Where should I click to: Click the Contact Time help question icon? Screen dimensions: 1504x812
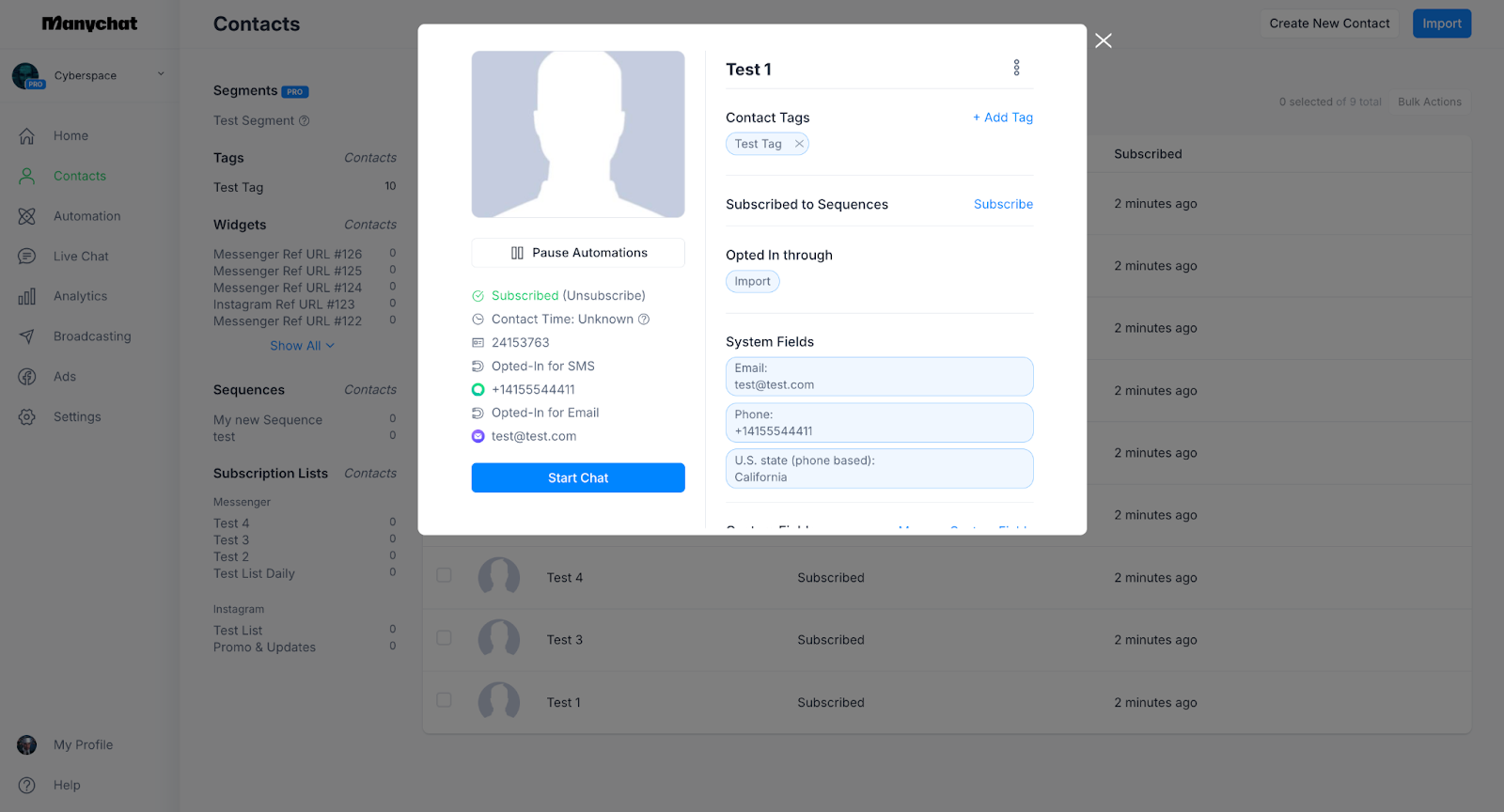(644, 320)
